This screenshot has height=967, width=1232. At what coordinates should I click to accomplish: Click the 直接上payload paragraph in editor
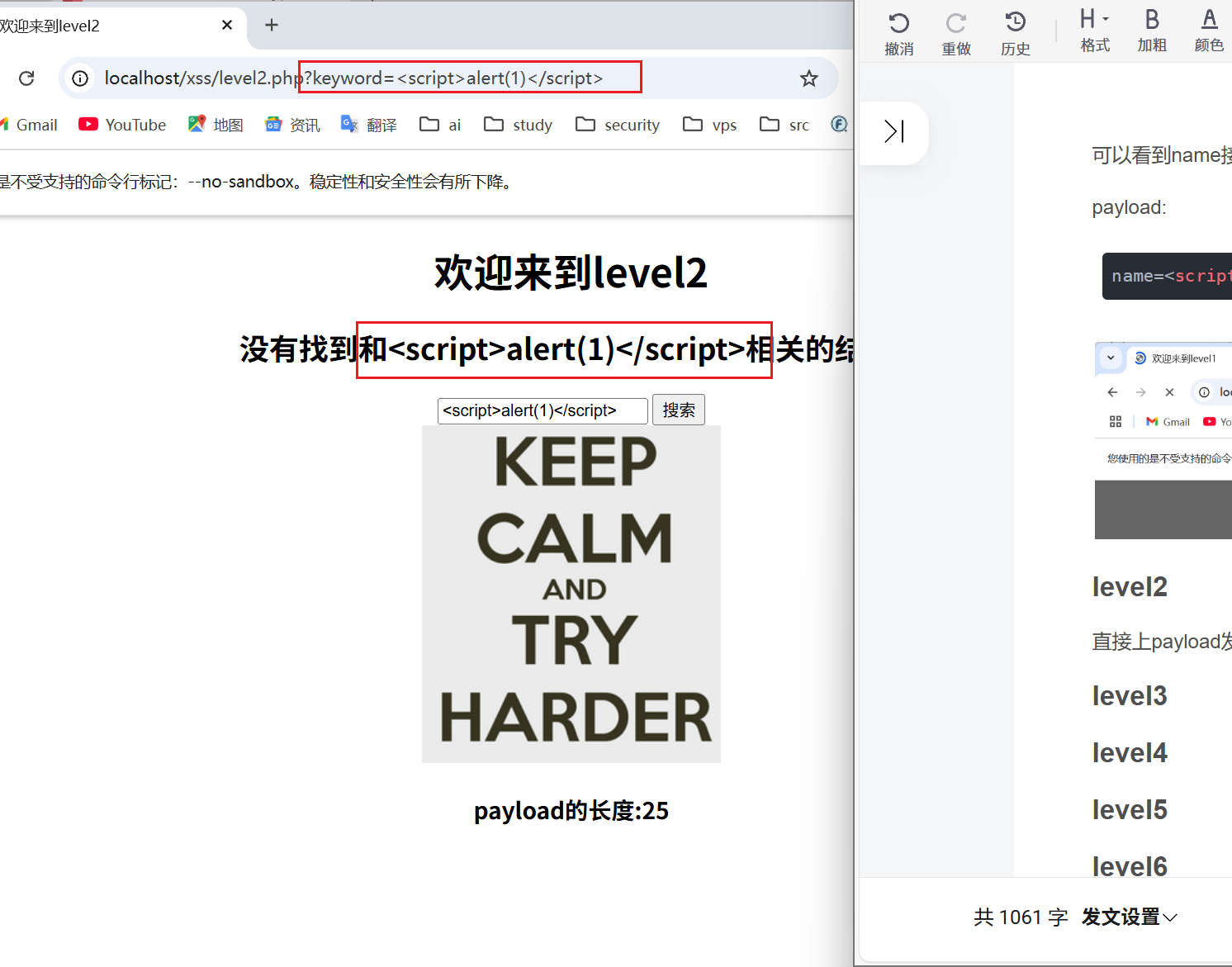click(1162, 642)
